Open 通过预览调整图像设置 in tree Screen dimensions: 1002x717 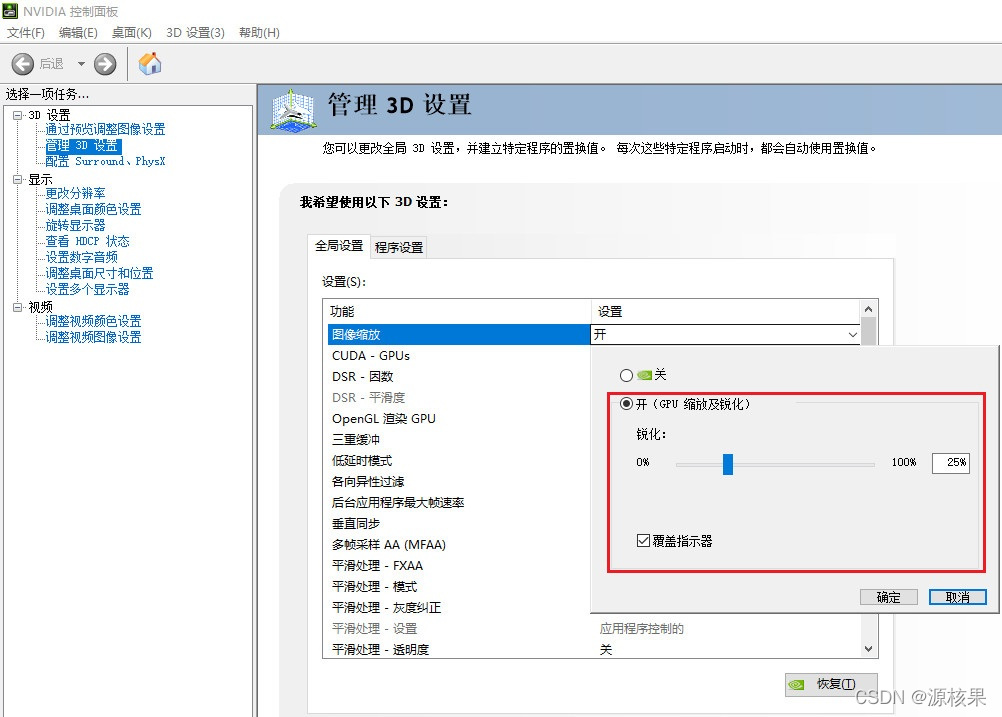(x=105, y=129)
